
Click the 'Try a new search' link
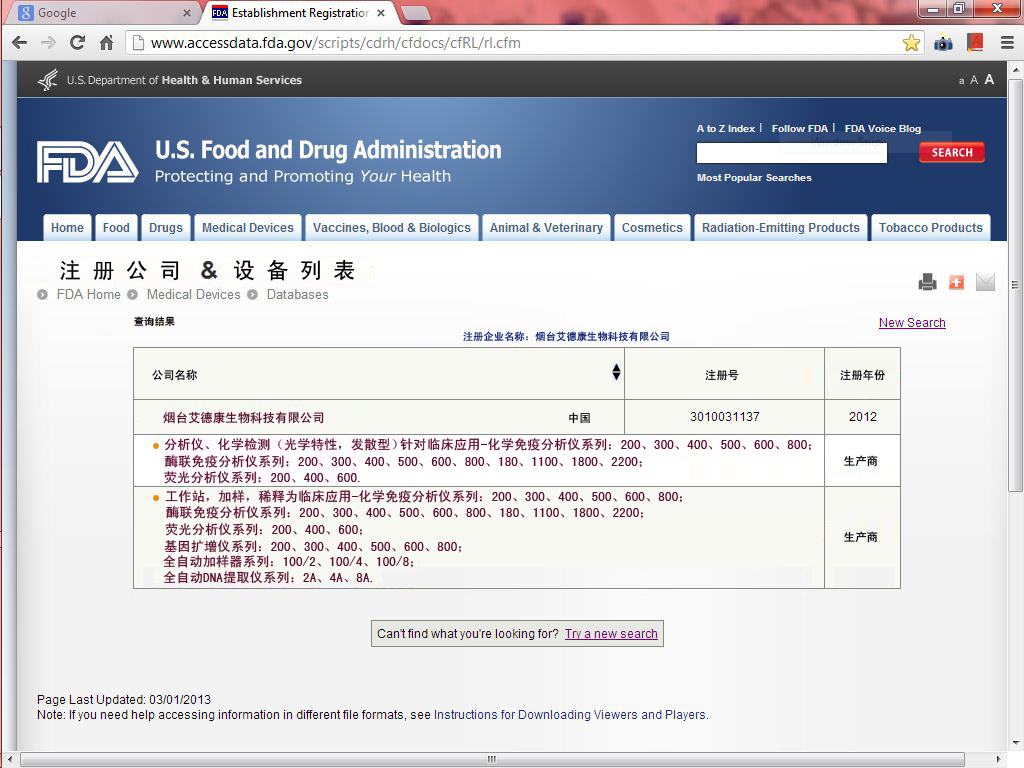tap(611, 634)
